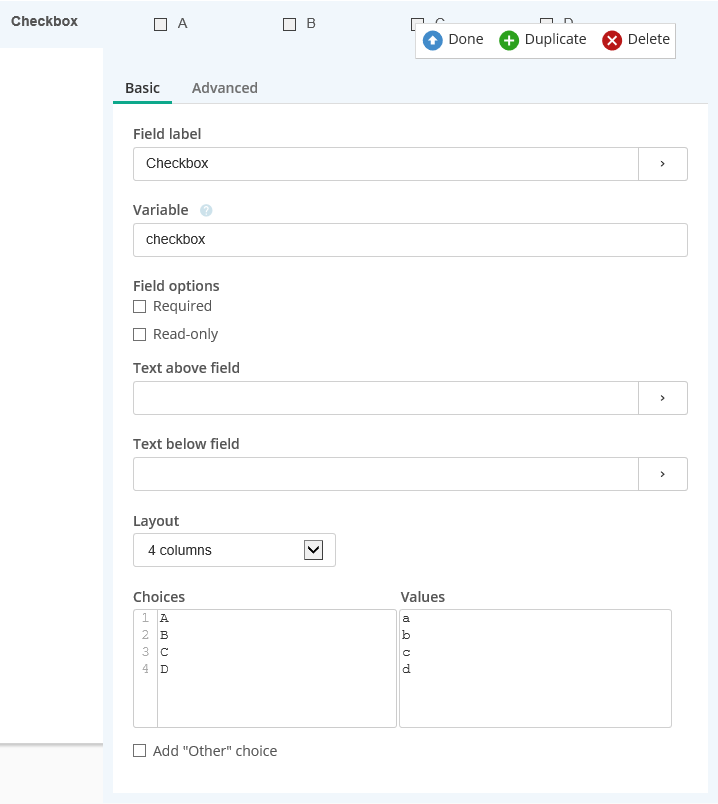Image resolution: width=718 pixels, height=804 pixels.
Task: Select the Basic tab
Action: point(142,88)
